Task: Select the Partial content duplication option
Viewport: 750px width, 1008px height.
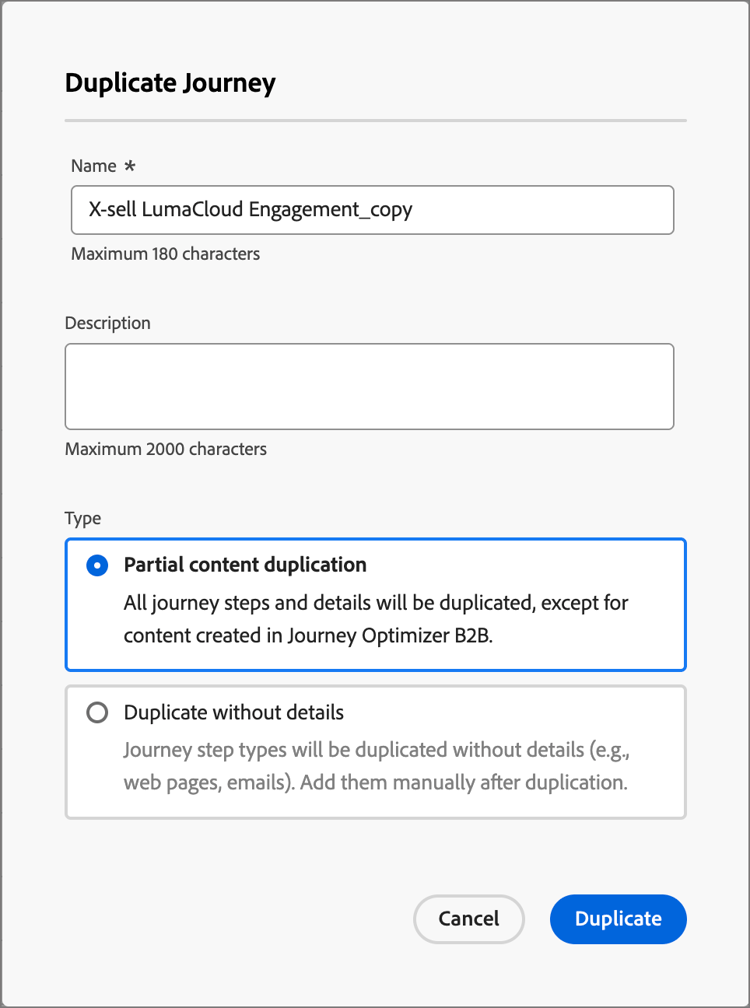Action: 96,565
